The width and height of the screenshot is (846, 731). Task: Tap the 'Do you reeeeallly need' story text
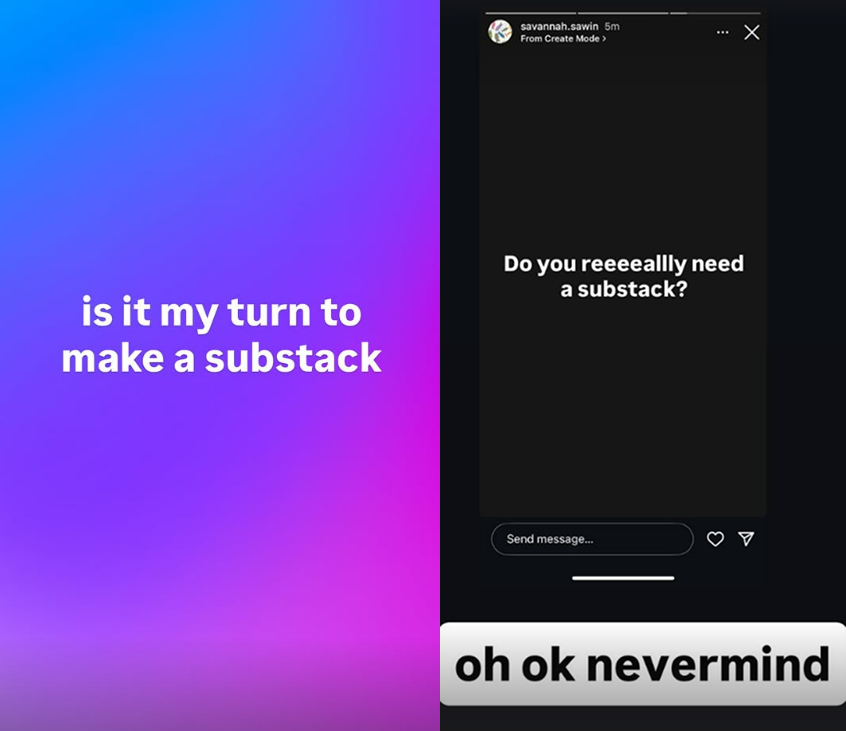tap(624, 264)
